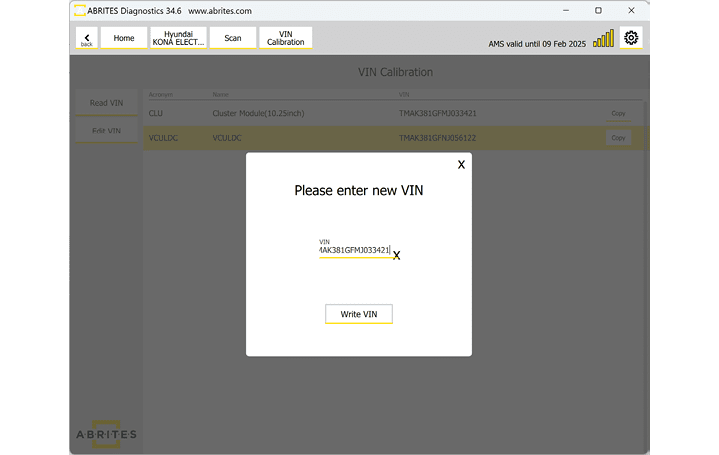The height and width of the screenshot is (455, 719).
Task: Click inside the VIN text field
Action: coord(354,251)
